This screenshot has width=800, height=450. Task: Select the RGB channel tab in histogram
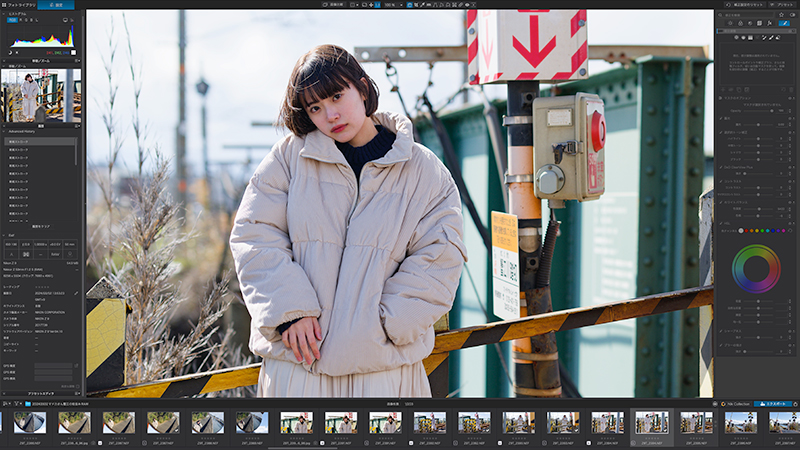(x=12, y=20)
